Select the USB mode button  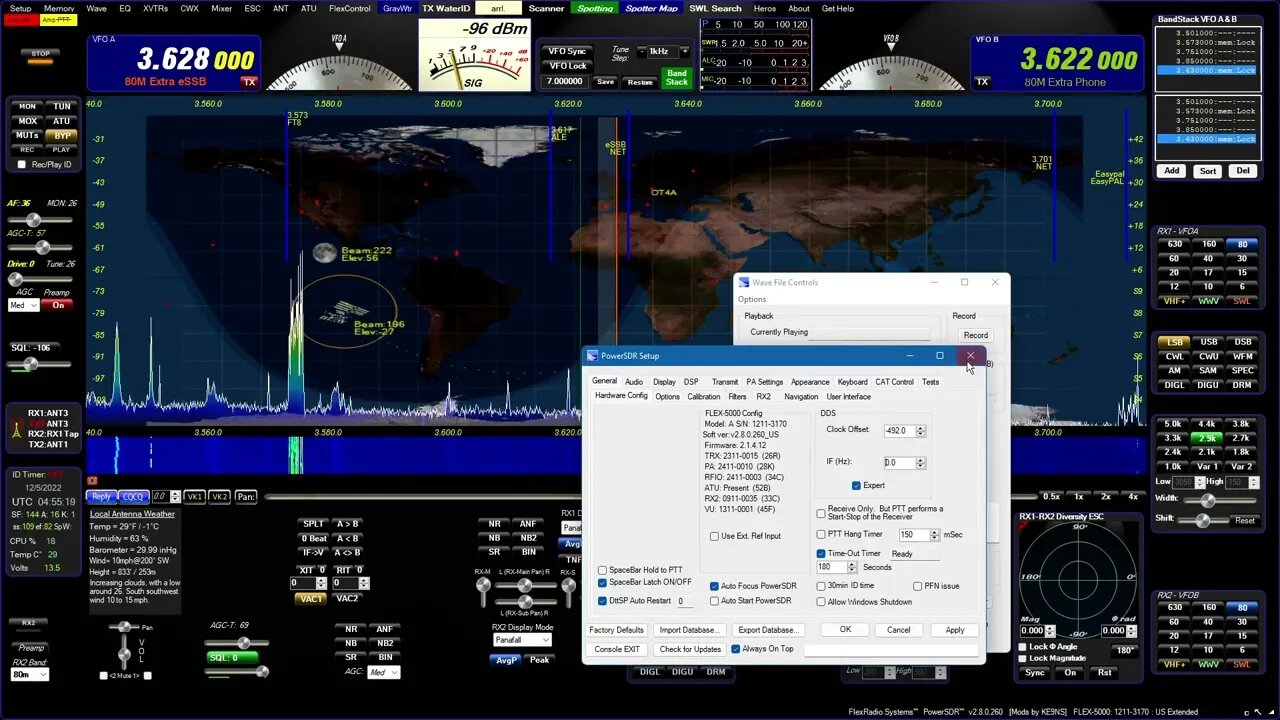(1208, 342)
